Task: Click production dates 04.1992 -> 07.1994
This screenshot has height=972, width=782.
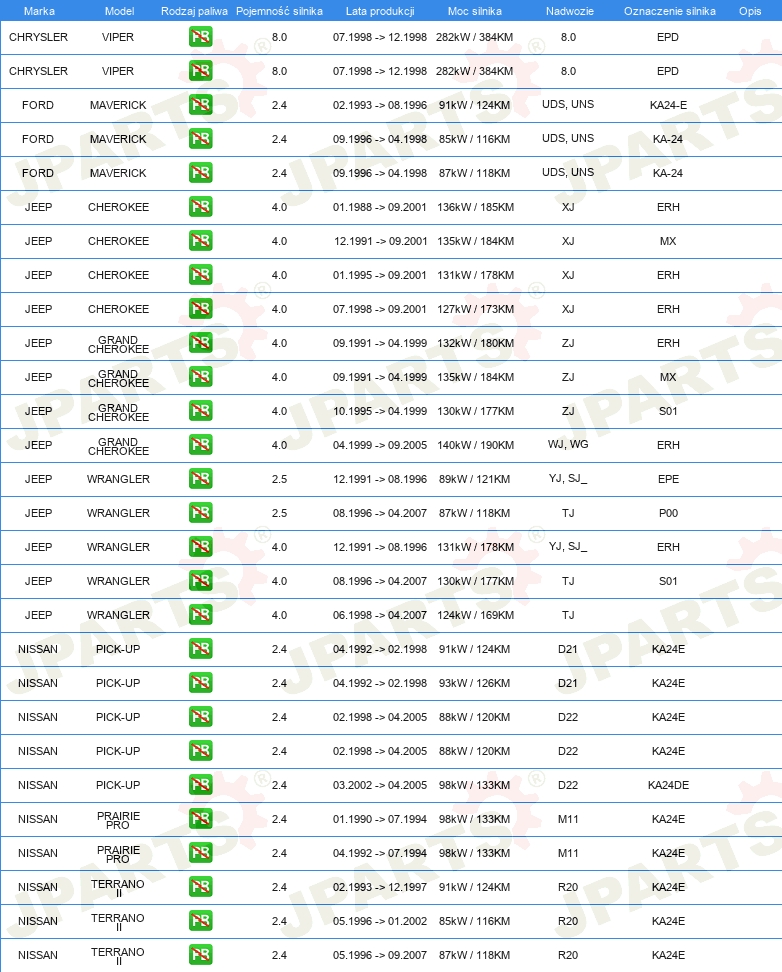Action: [380, 852]
